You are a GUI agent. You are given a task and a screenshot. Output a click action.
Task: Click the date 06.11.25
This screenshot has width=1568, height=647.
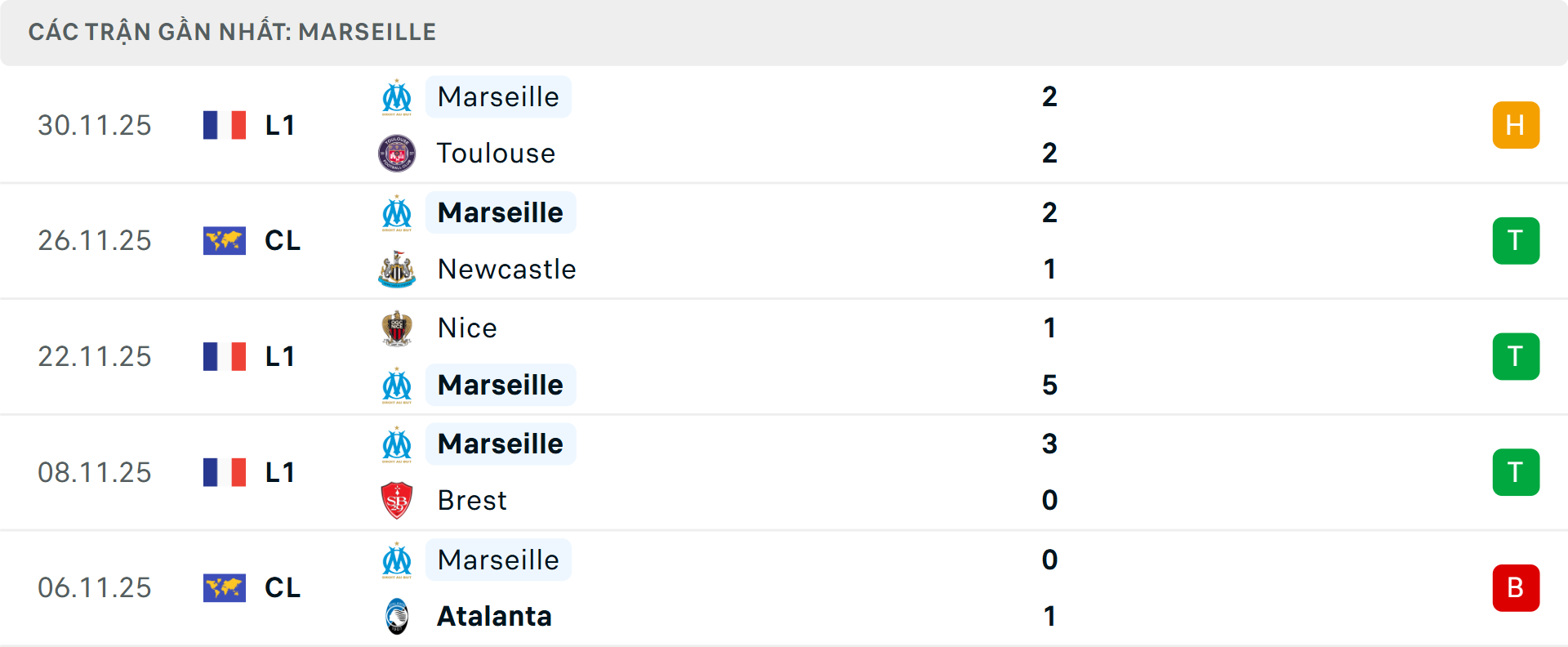(x=94, y=587)
